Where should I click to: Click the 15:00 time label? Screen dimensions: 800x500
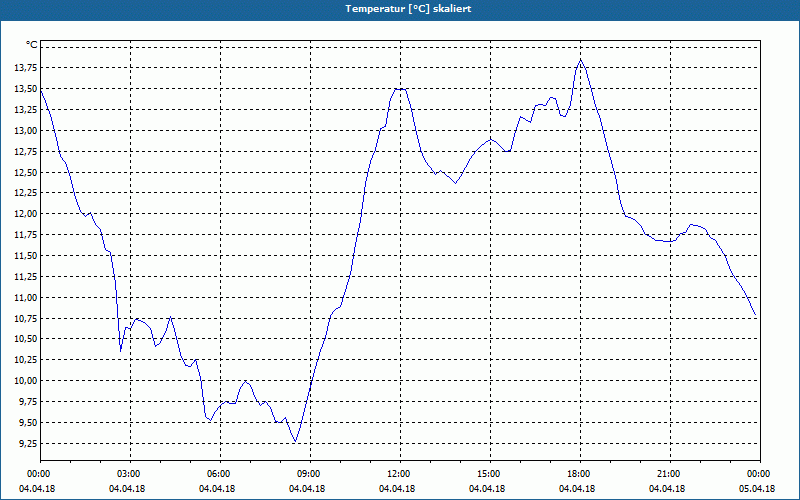coord(490,474)
